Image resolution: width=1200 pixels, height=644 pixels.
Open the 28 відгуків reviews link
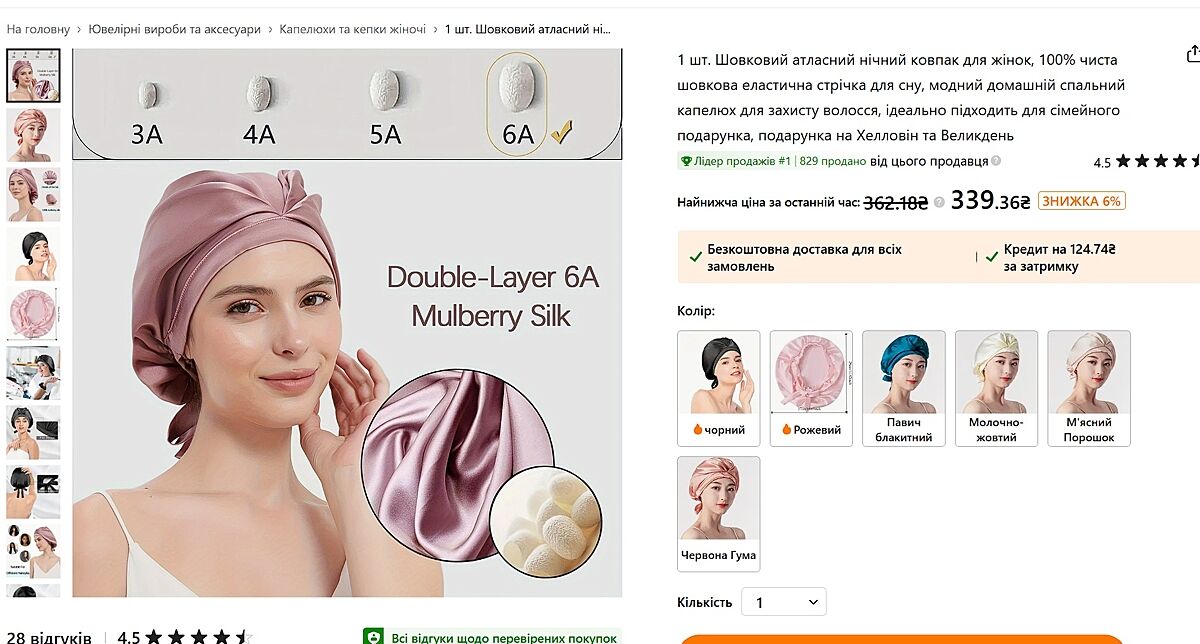tap(49, 637)
